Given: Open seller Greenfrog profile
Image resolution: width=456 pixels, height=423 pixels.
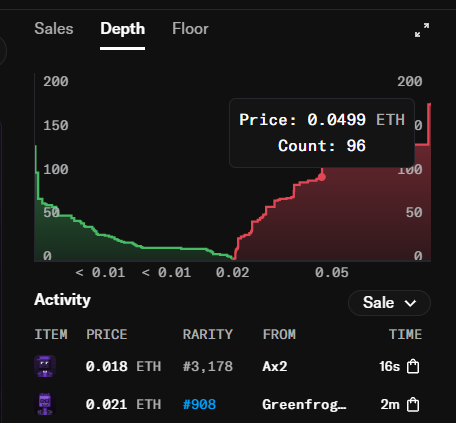Looking at the screenshot, I should 304,405.
